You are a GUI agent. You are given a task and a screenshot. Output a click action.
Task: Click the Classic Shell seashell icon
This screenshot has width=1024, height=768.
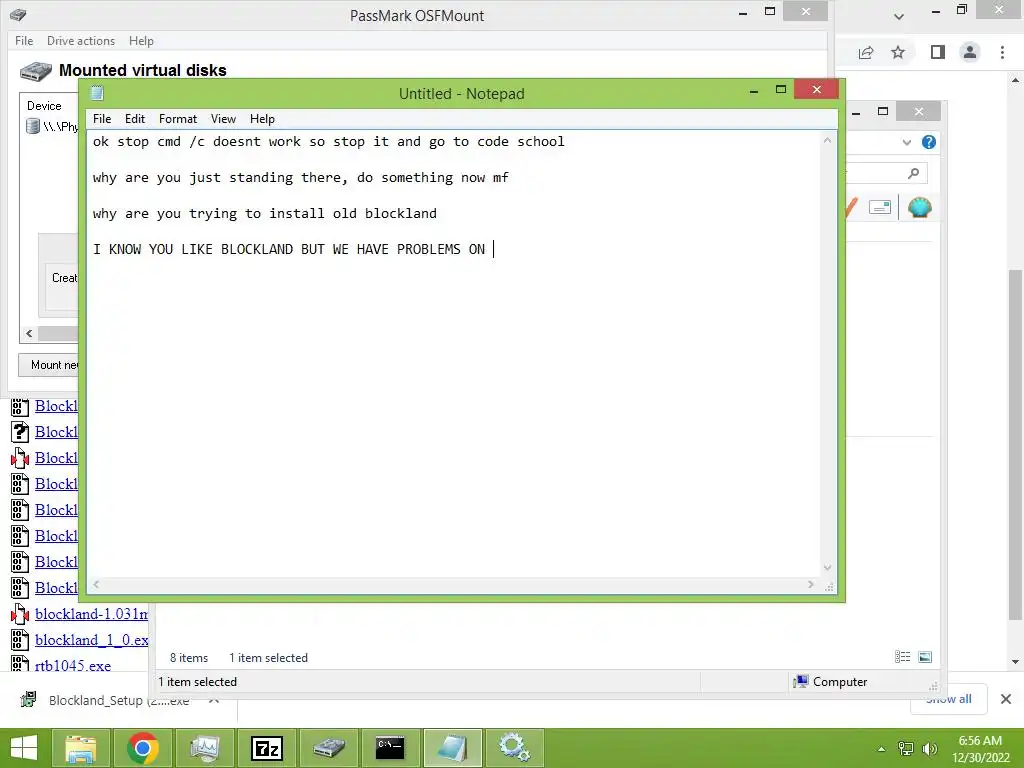tap(920, 208)
